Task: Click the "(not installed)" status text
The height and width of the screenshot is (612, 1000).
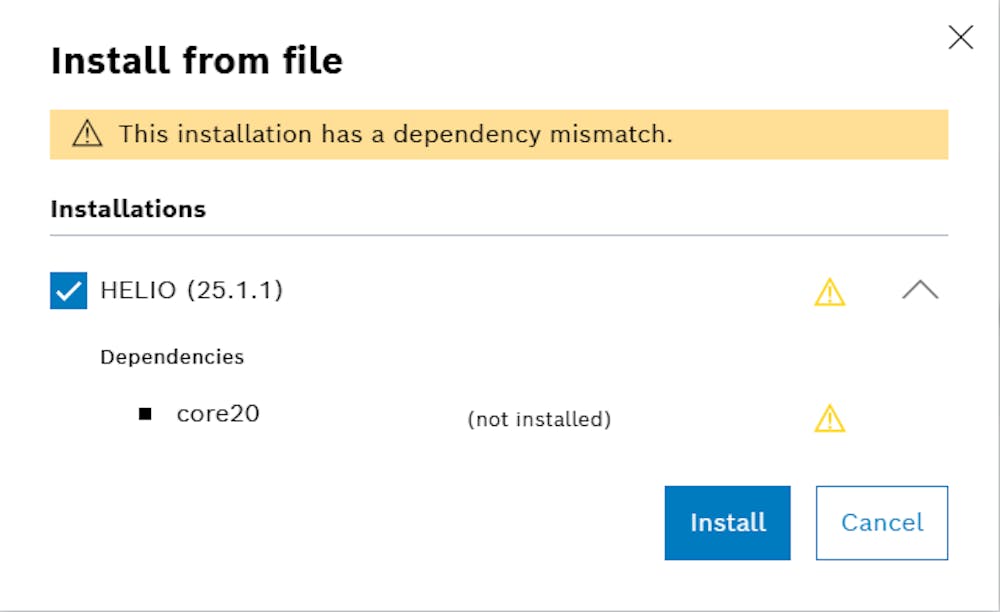Action: [x=539, y=419]
